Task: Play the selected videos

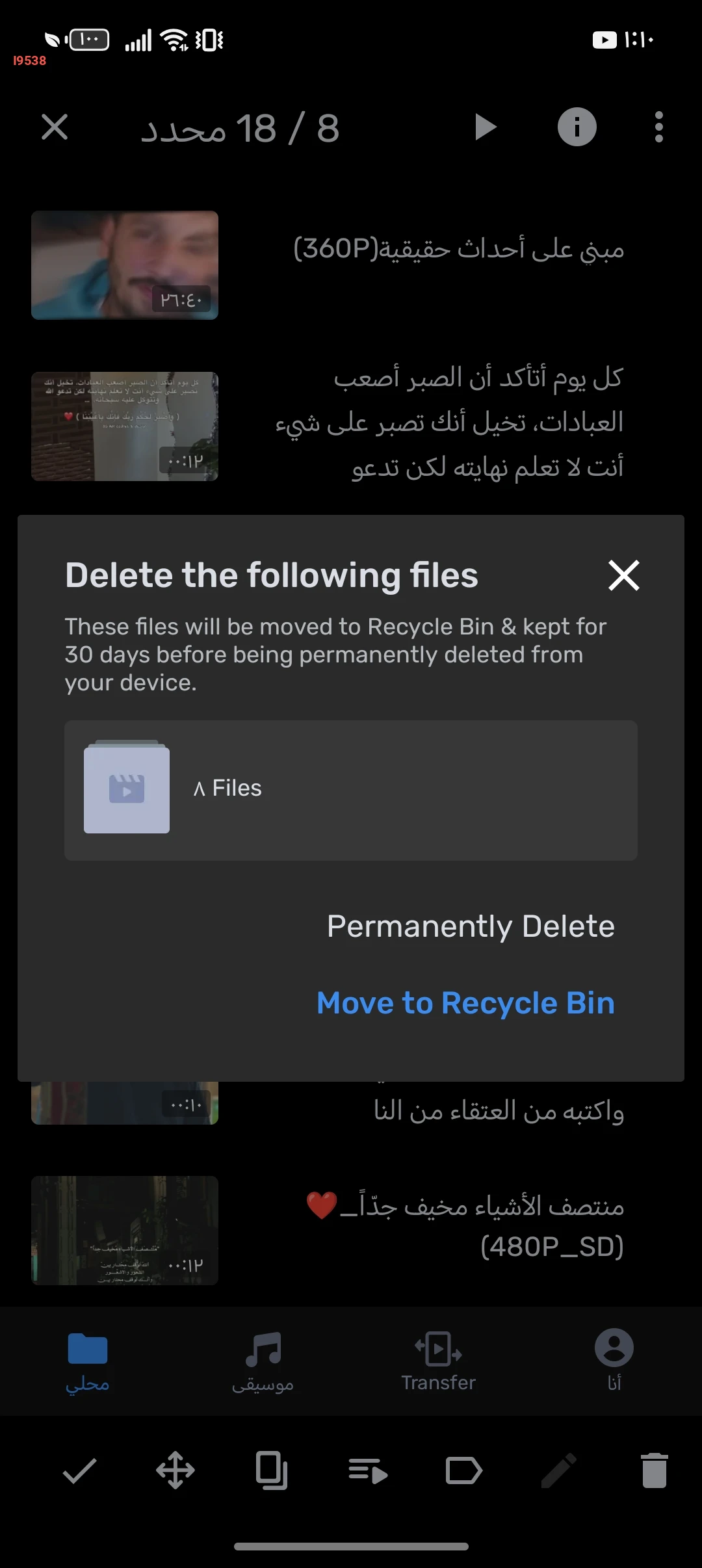Action: point(485,127)
